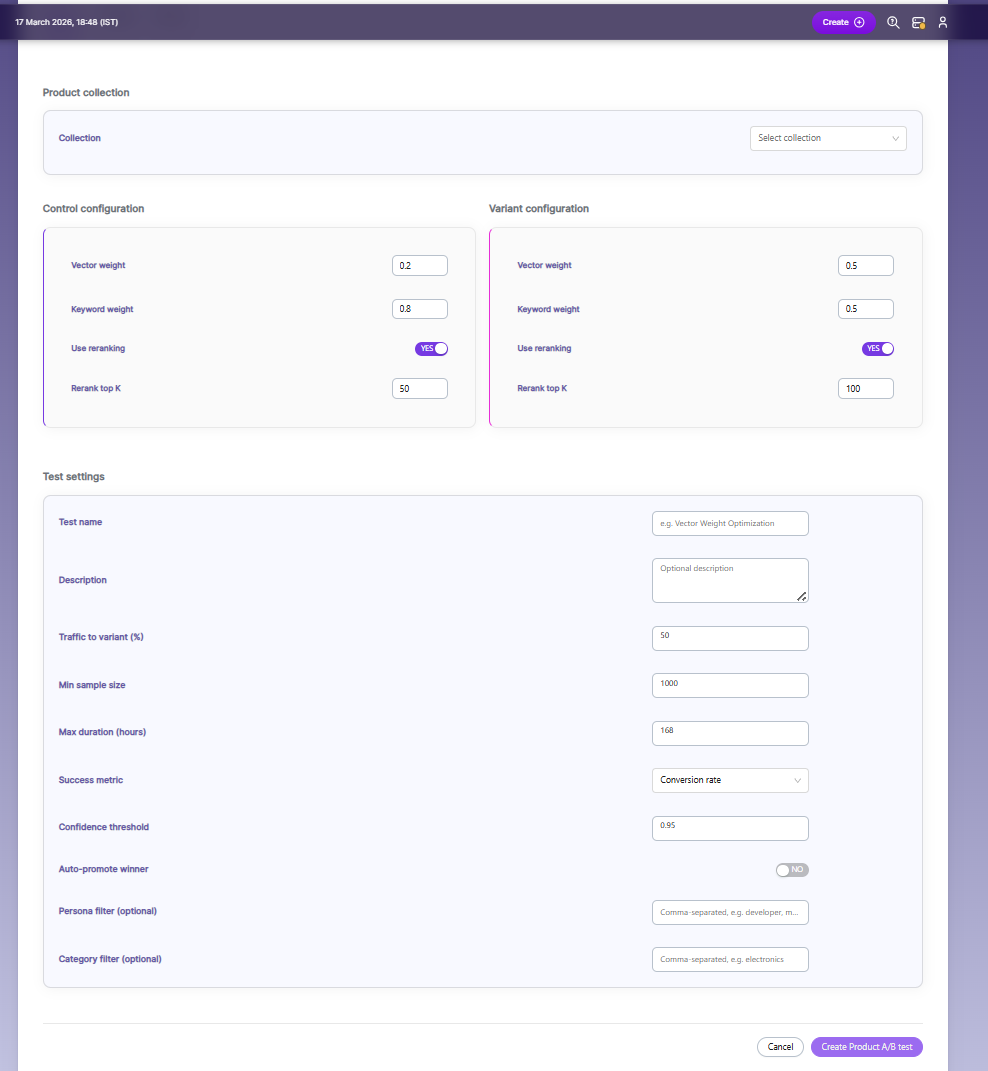
Task: Edit Variant Vector weight field
Action: point(865,266)
